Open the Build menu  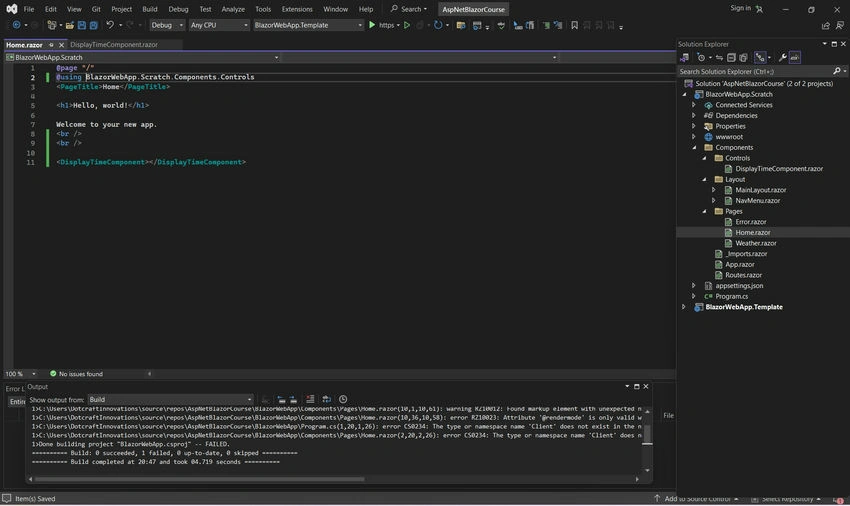150,9
